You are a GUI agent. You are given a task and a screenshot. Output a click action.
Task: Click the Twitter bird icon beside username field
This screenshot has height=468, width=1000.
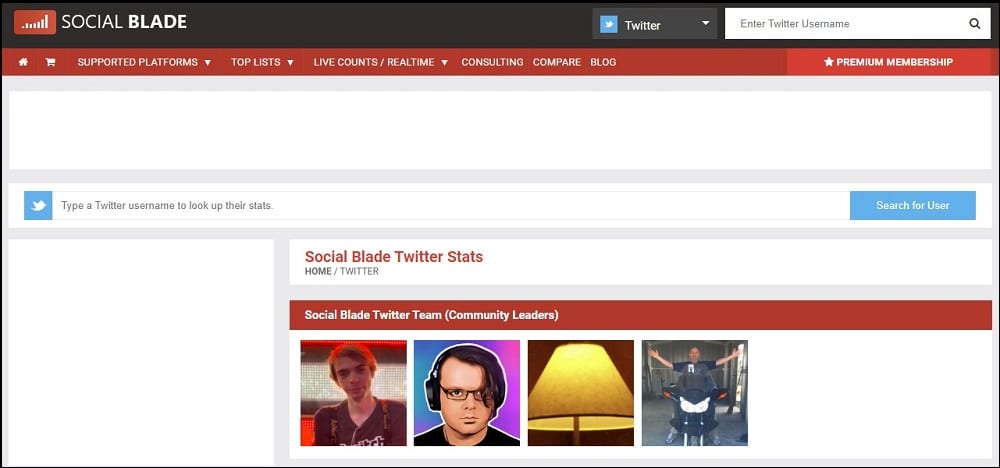(38, 205)
